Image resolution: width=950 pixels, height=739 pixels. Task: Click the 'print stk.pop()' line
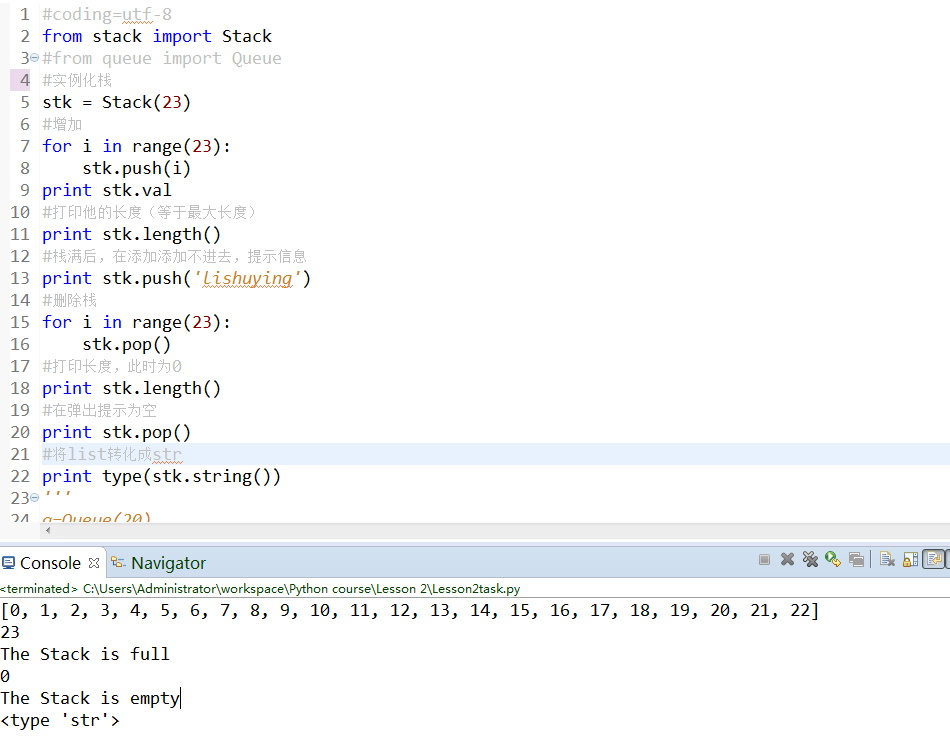click(x=116, y=432)
